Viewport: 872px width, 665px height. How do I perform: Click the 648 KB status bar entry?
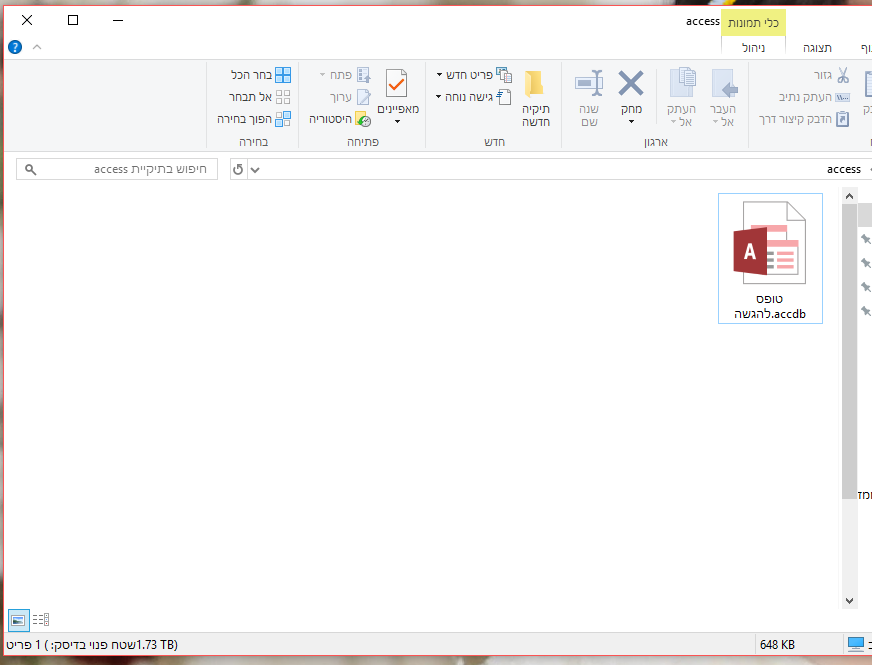coord(777,644)
